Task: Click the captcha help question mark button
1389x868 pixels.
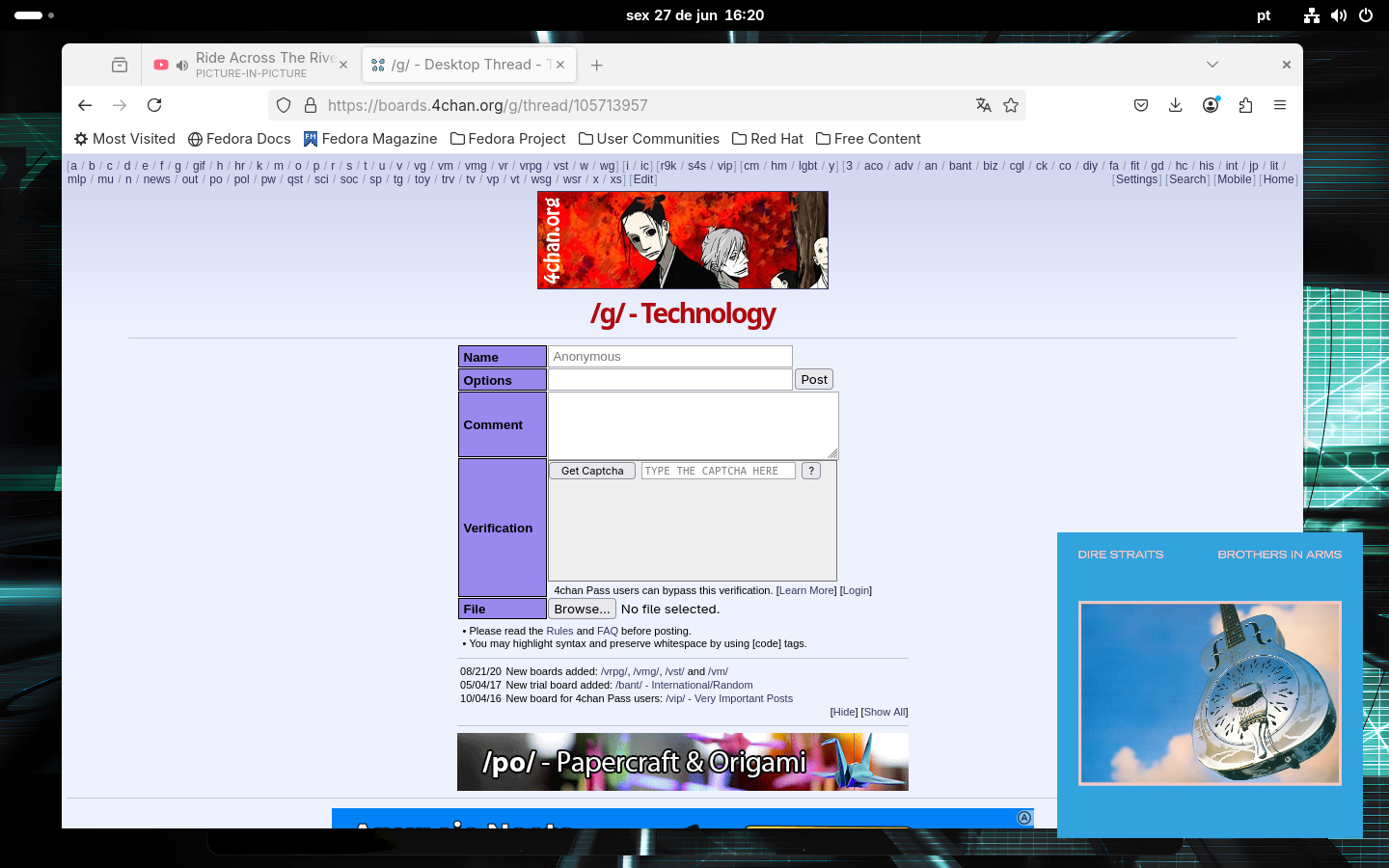Action: point(811,471)
